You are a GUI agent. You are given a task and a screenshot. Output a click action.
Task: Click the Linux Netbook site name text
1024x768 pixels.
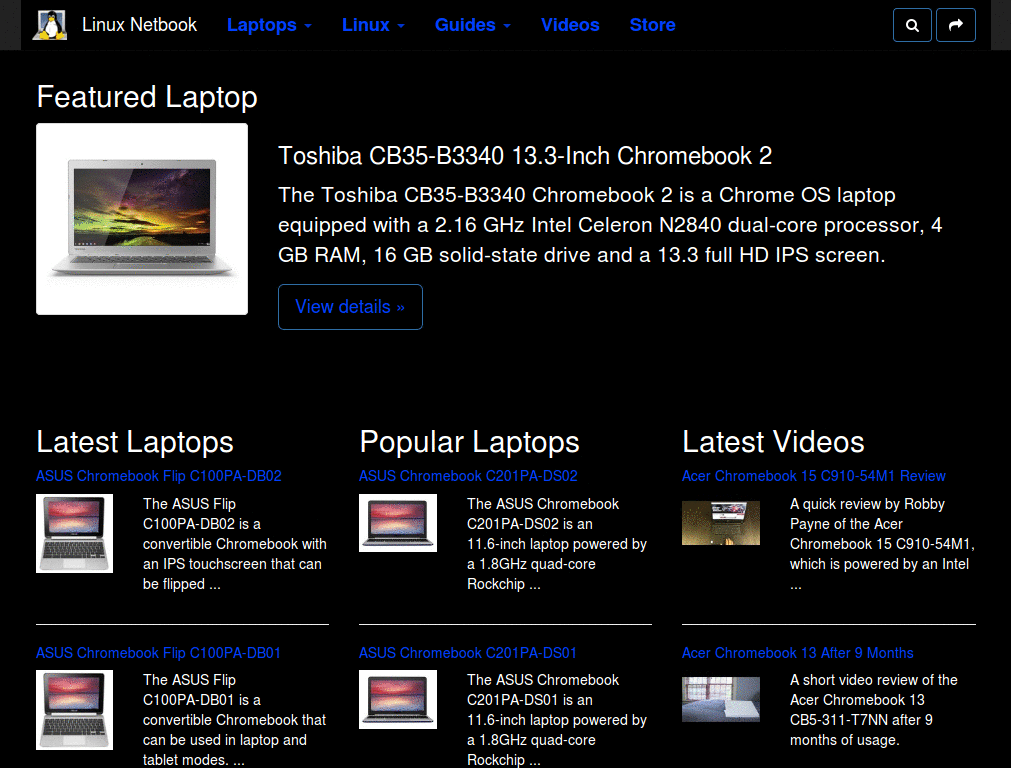tap(139, 24)
